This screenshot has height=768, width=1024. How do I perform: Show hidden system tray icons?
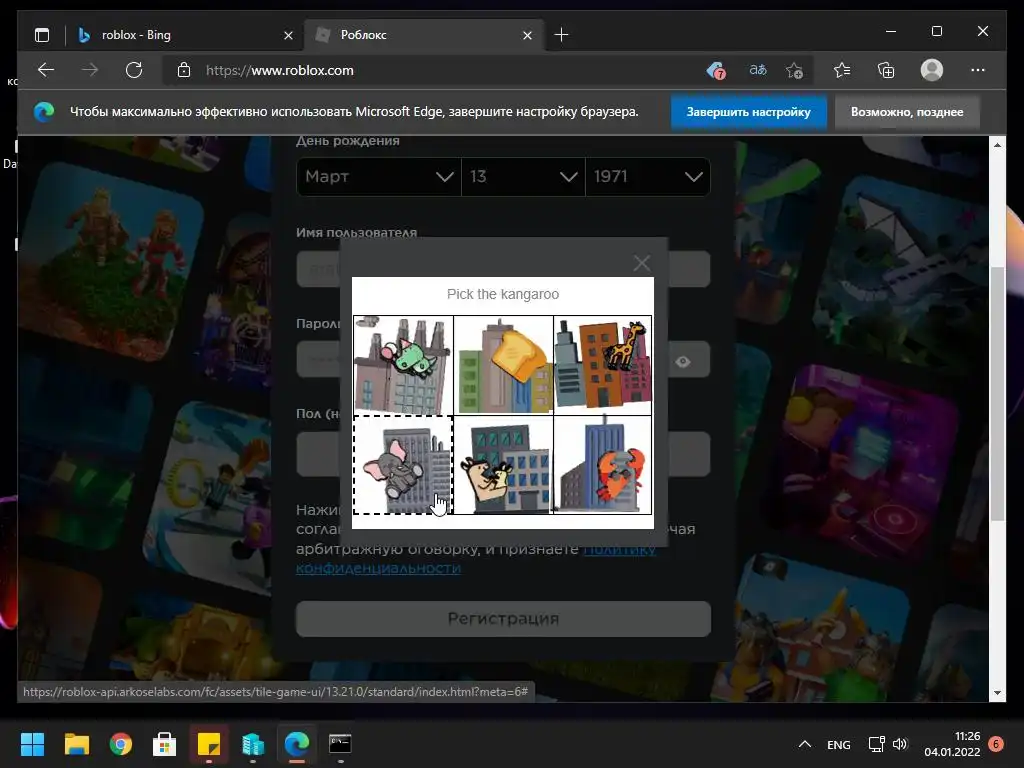point(805,744)
